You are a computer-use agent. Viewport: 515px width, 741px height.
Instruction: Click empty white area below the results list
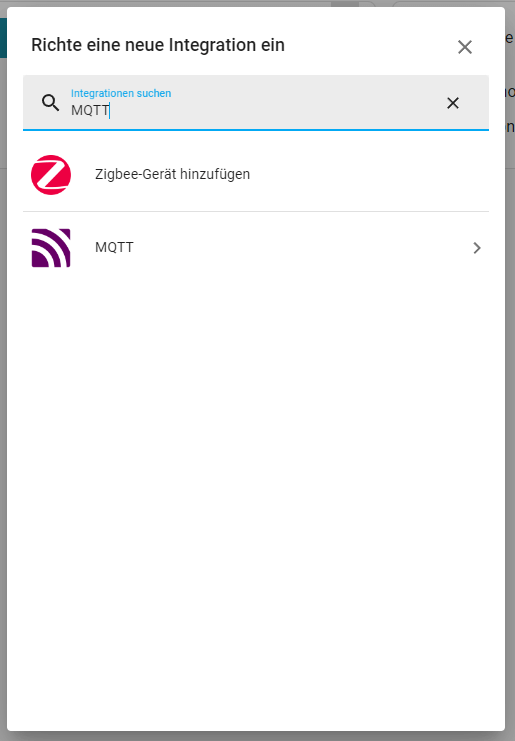click(x=256, y=473)
